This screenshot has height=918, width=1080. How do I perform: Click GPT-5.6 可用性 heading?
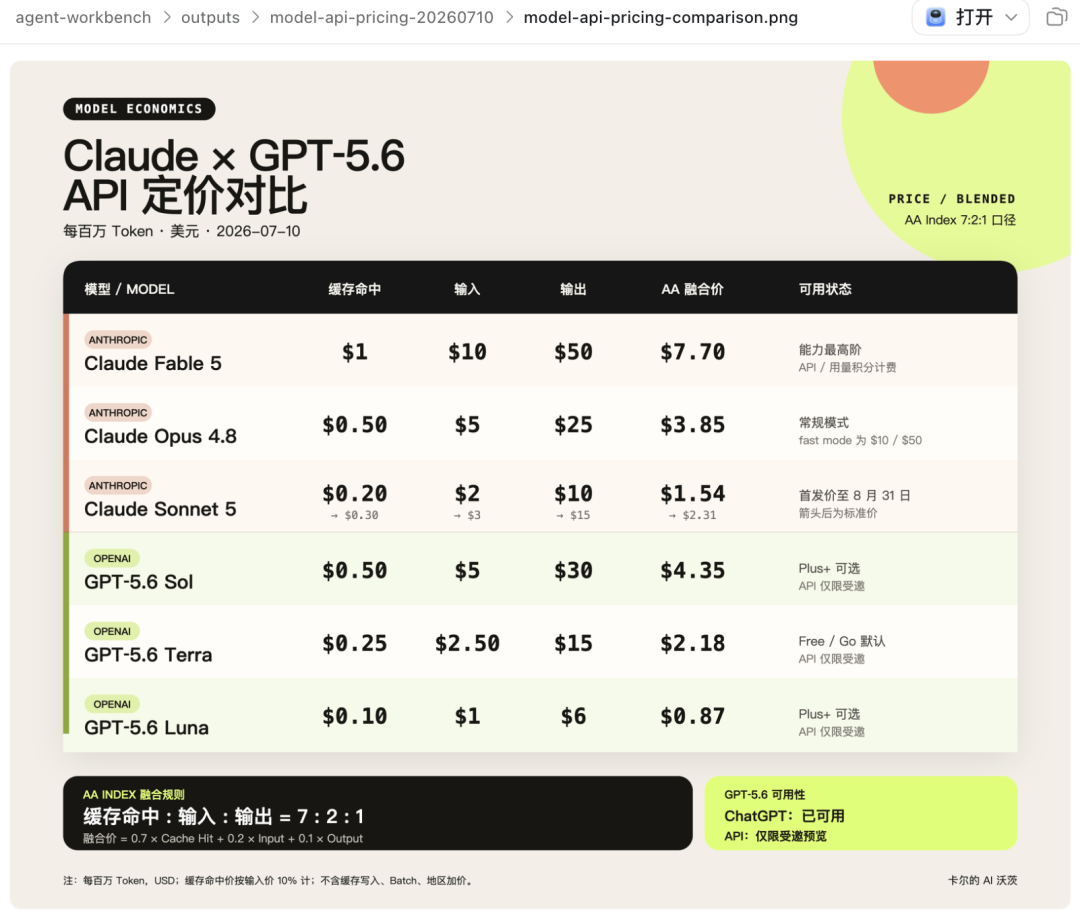click(765, 795)
